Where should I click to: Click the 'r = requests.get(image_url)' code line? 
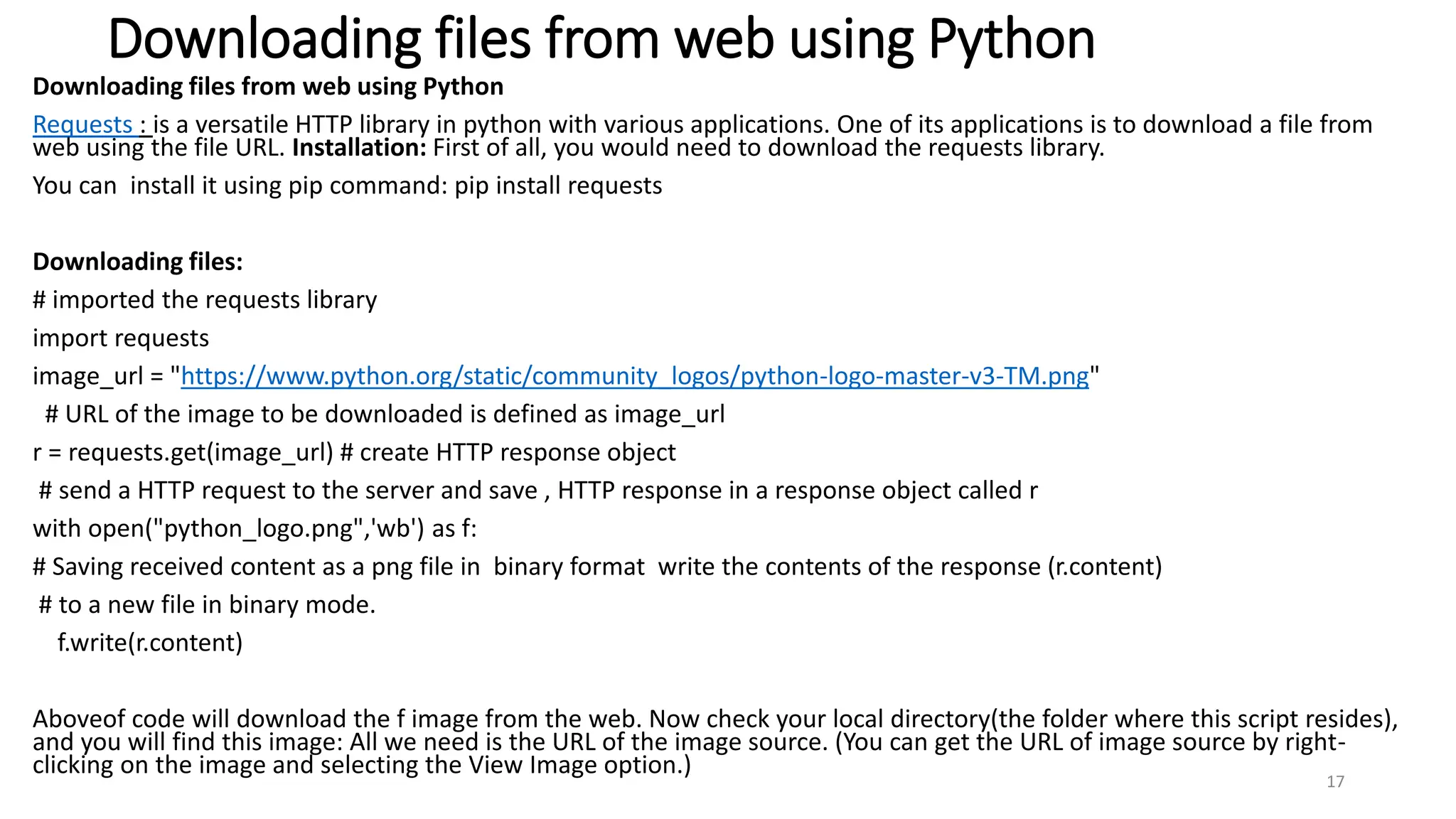pyautogui.click(x=183, y=453)
